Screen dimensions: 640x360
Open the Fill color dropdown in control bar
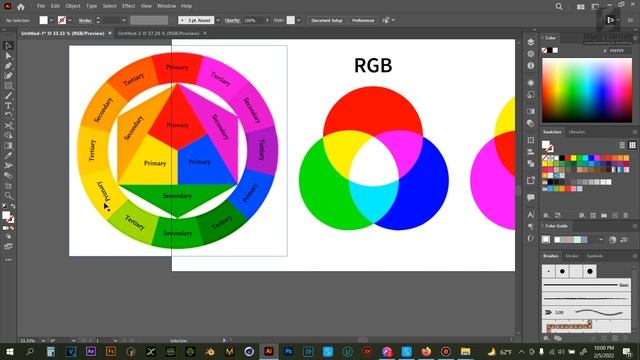(x=51, y=20)
